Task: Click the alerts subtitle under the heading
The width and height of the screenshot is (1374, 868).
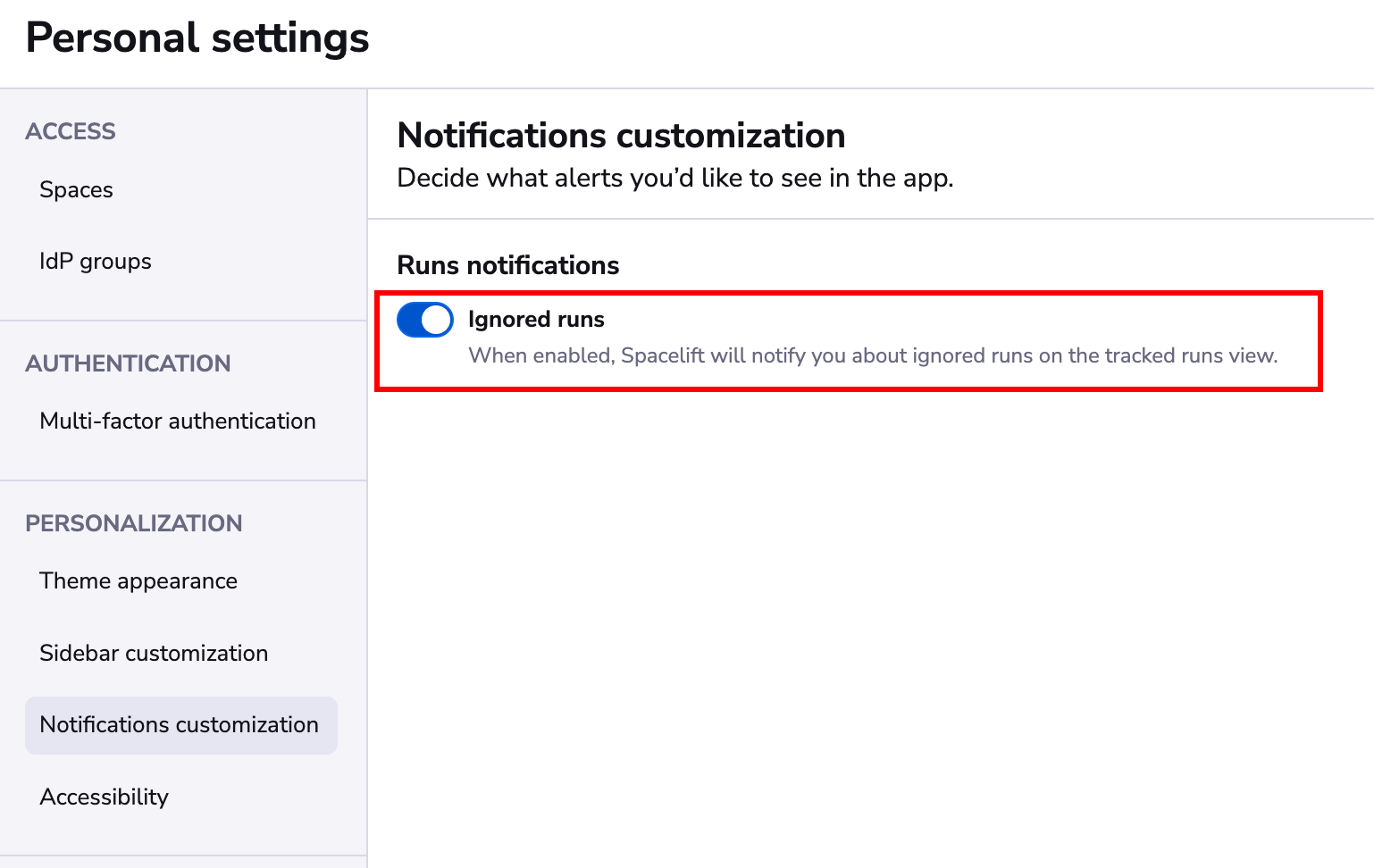Action: click(674, 178)
